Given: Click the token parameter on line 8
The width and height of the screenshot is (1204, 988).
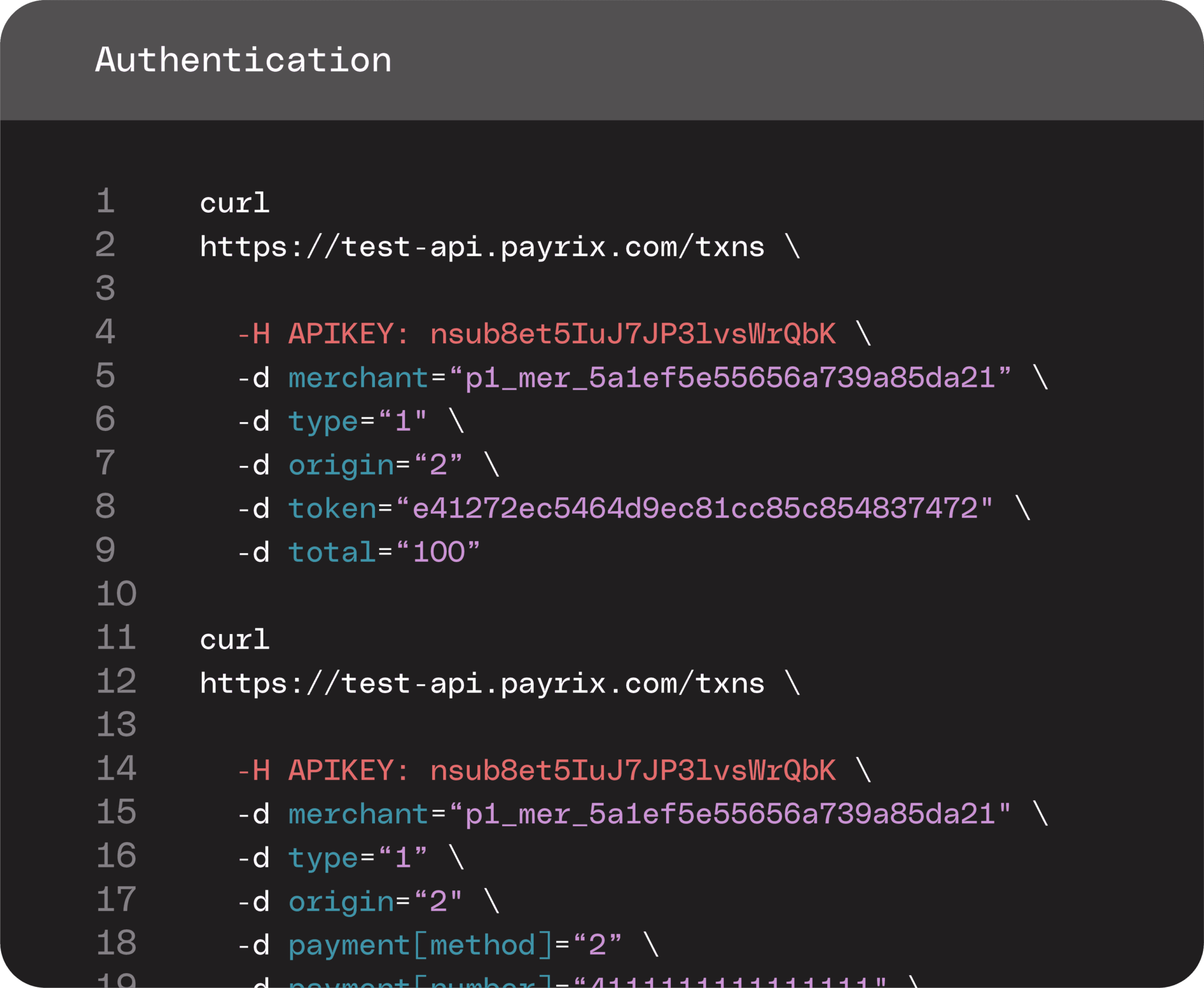Looking at the screenshot, I should [x=332, y=508].
